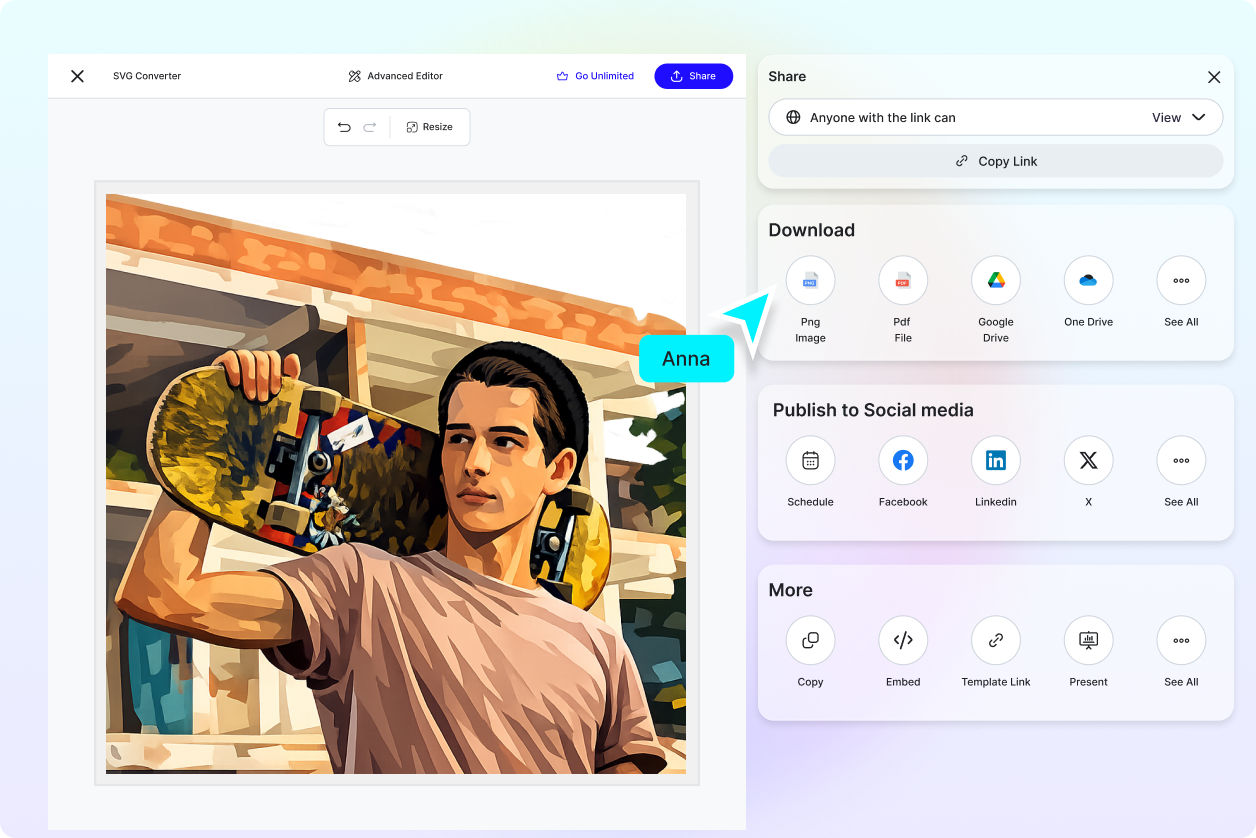Image resolution: width=1256 pixels, height=838 pixels.
Task: Open the Schedule publishing option
Action: click(810, 460)
